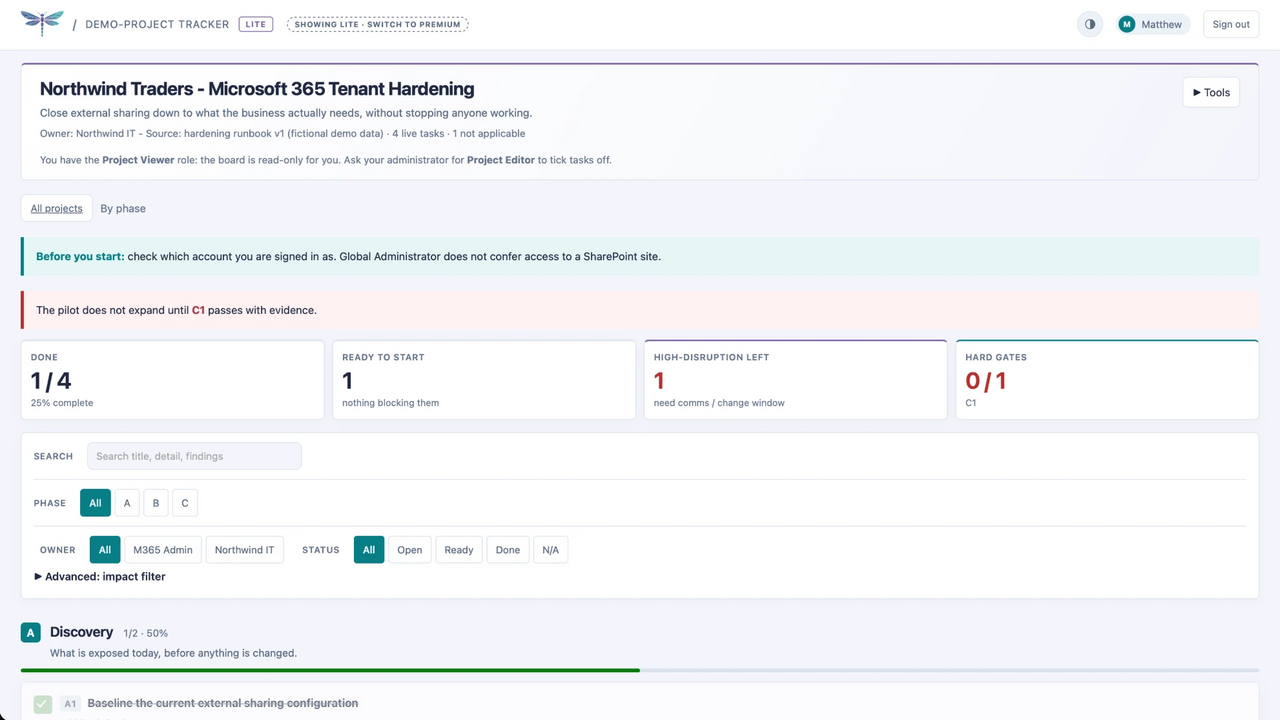This screenshot has height=720, width=1280.
Task: Click the Hard Gates 0/1 card
Action: coord(1107,380)
